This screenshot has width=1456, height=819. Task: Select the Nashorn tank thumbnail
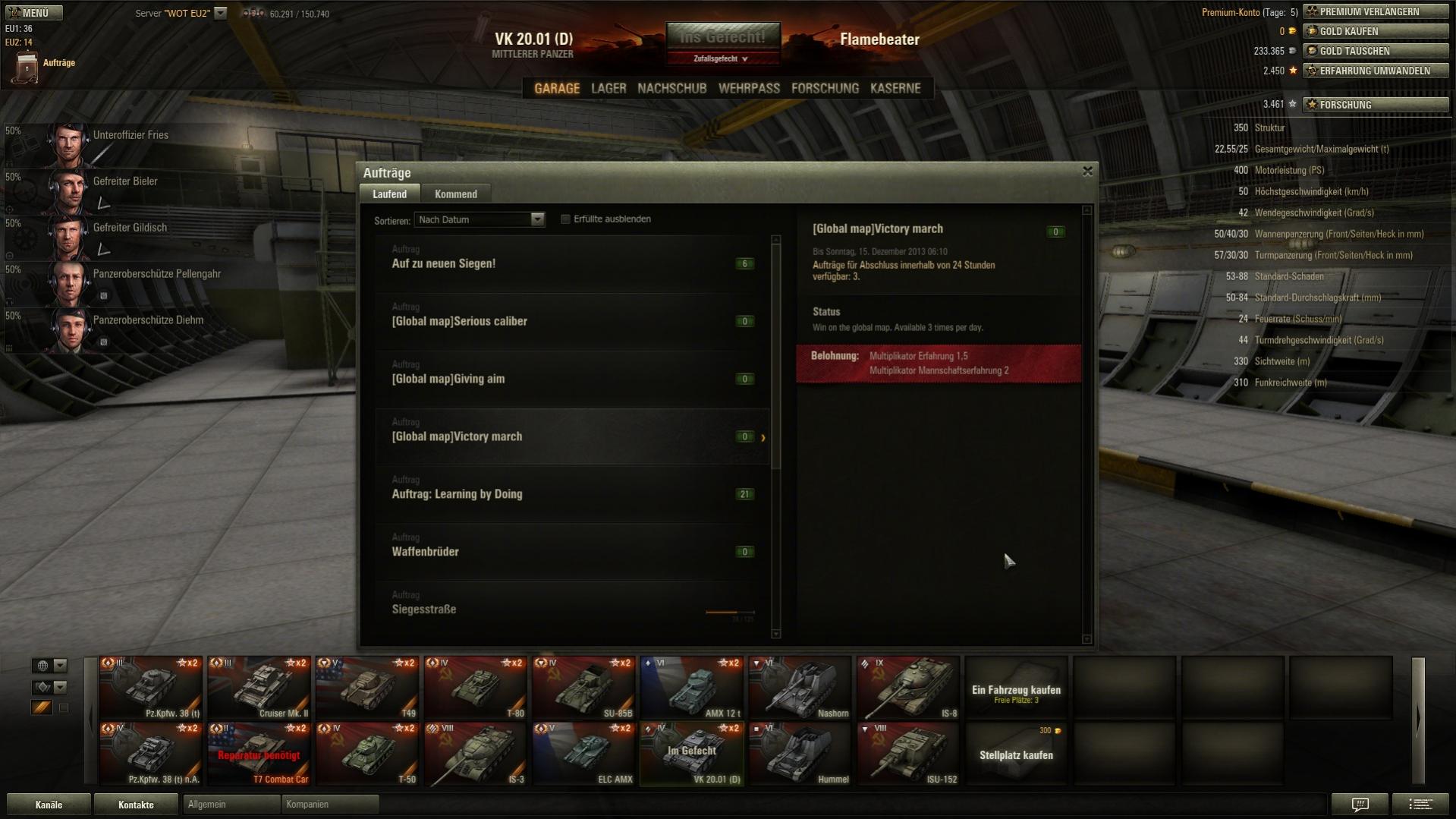[x=800, y=688]
